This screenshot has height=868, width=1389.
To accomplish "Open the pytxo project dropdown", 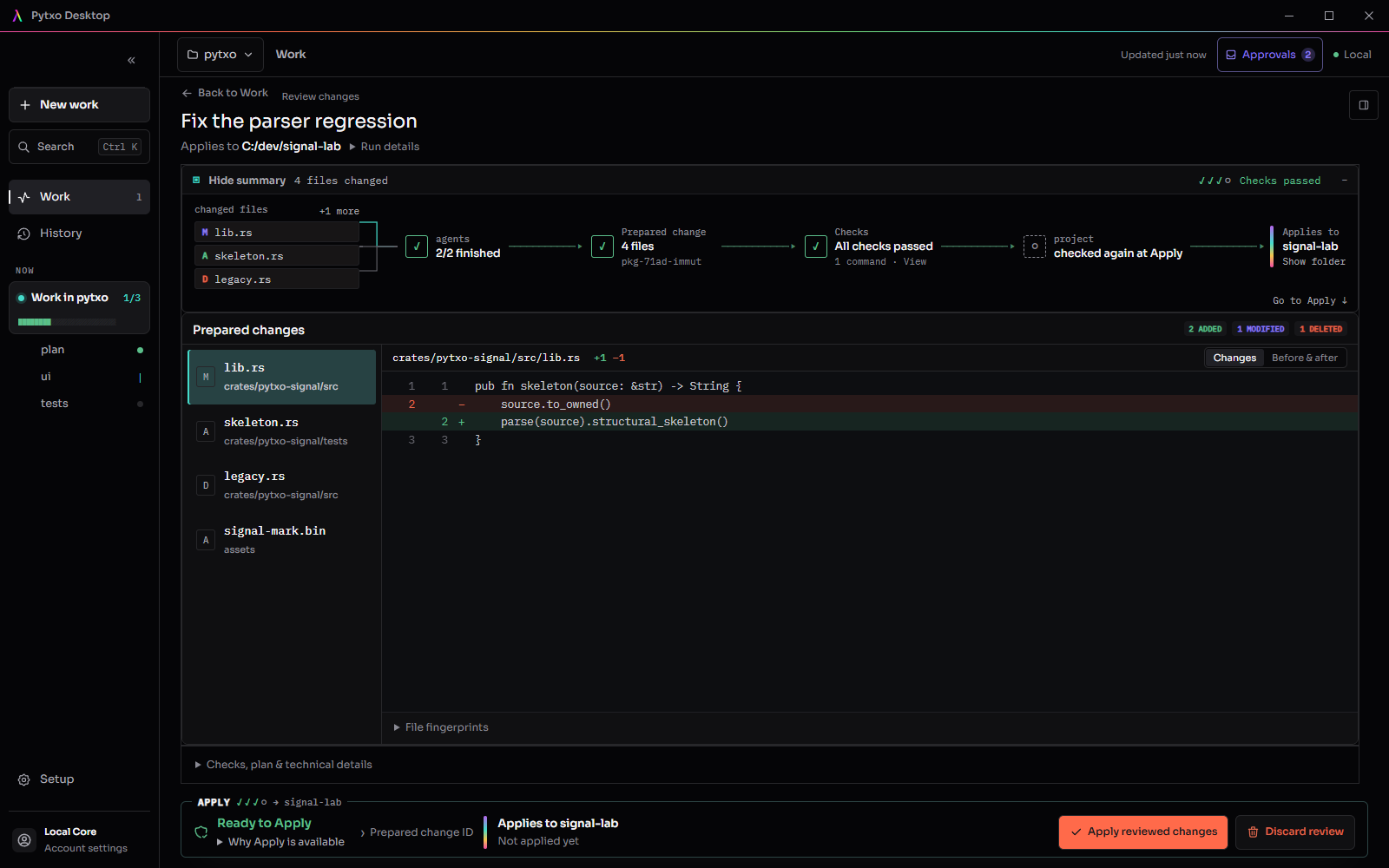I will (221, 55).
